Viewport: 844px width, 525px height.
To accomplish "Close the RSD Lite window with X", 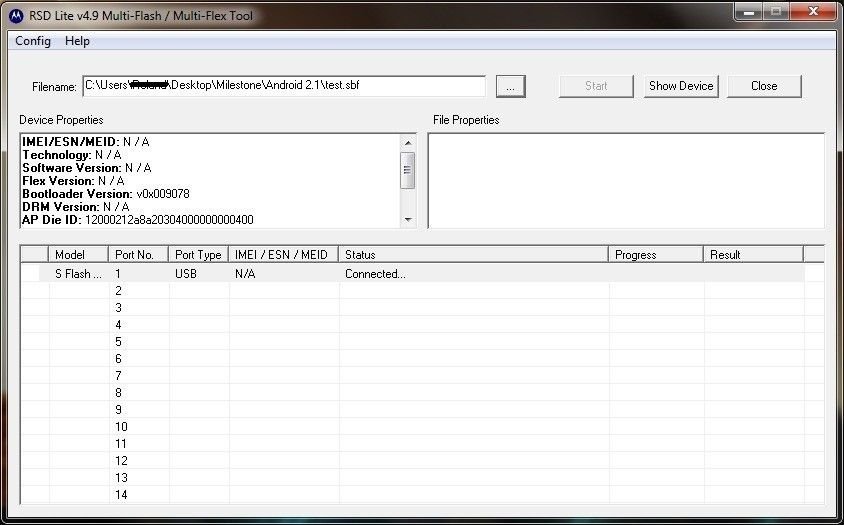I will (813, 12).
